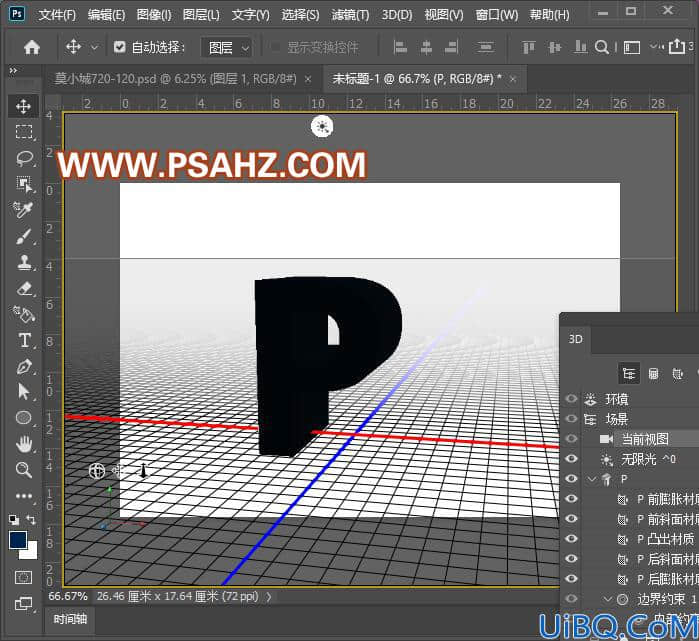Select the Rectangular Marquee tool
The image size is (699, 641).
23,132
